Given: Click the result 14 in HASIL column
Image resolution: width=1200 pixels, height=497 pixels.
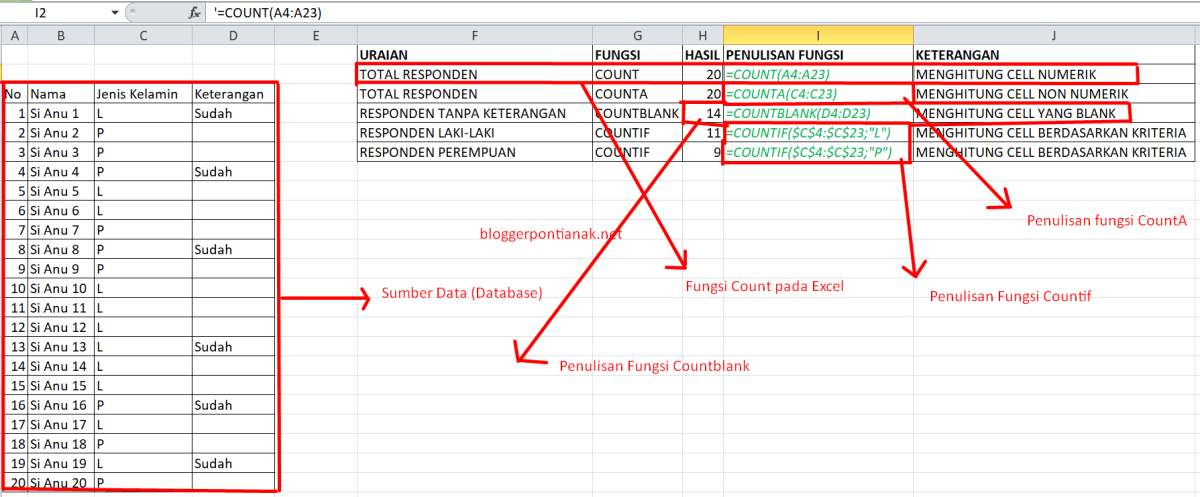Looking at the screenshot, I should [x=702, y=113].
